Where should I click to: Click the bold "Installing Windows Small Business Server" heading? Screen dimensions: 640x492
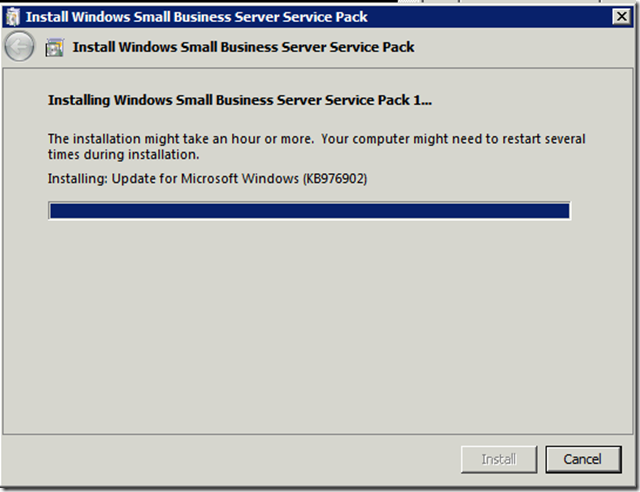[200, 101]
